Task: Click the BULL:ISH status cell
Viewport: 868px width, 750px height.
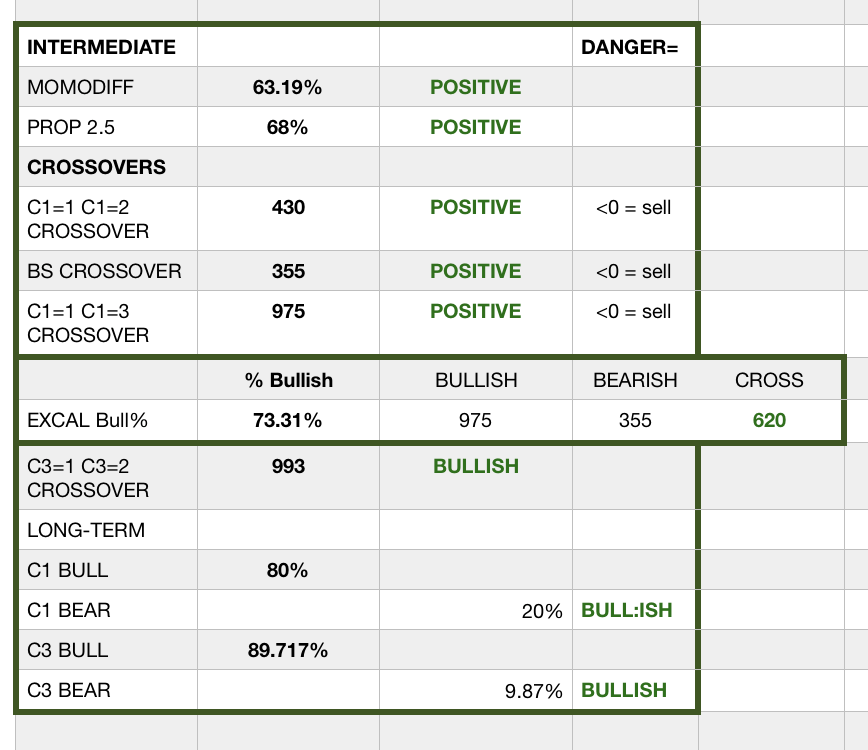Action: 627,610
